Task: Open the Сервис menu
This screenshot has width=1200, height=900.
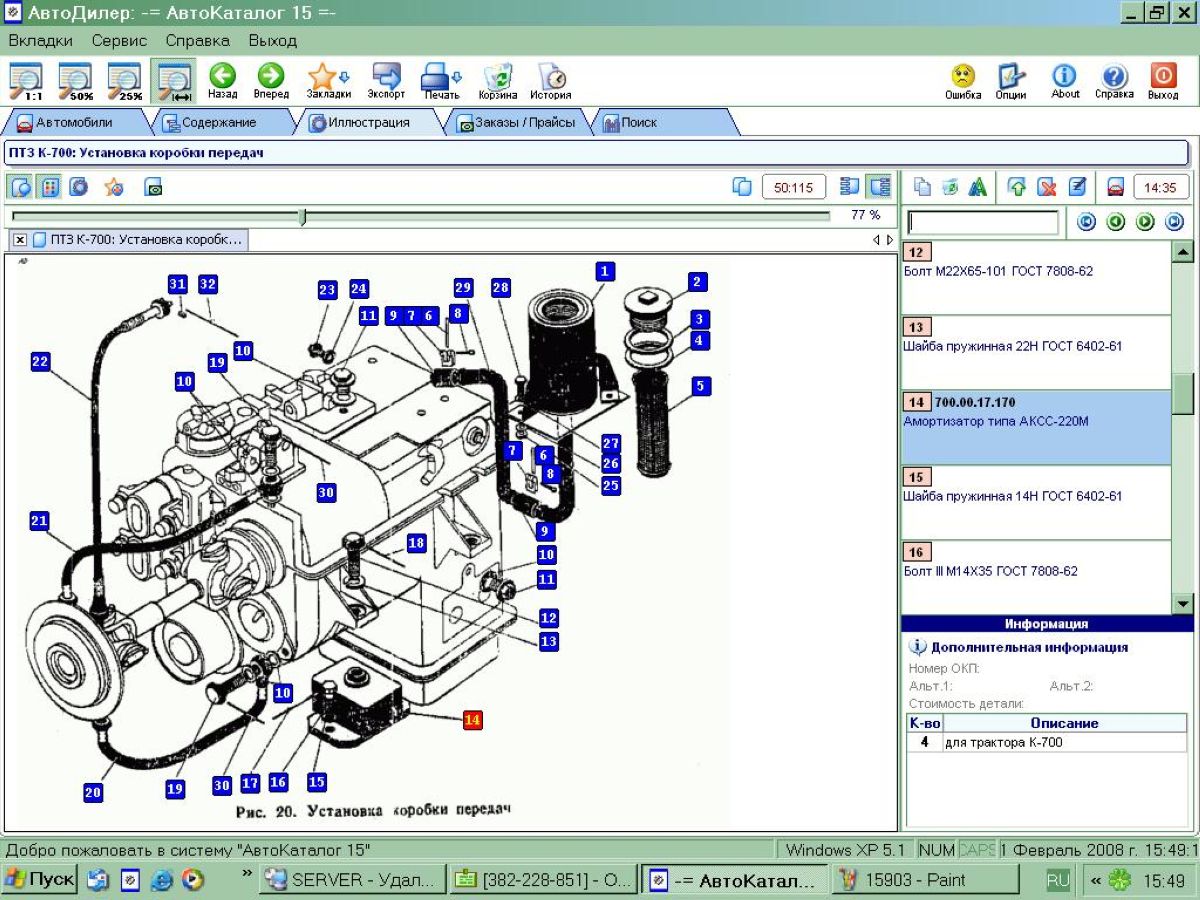Action: coord(119,41)
